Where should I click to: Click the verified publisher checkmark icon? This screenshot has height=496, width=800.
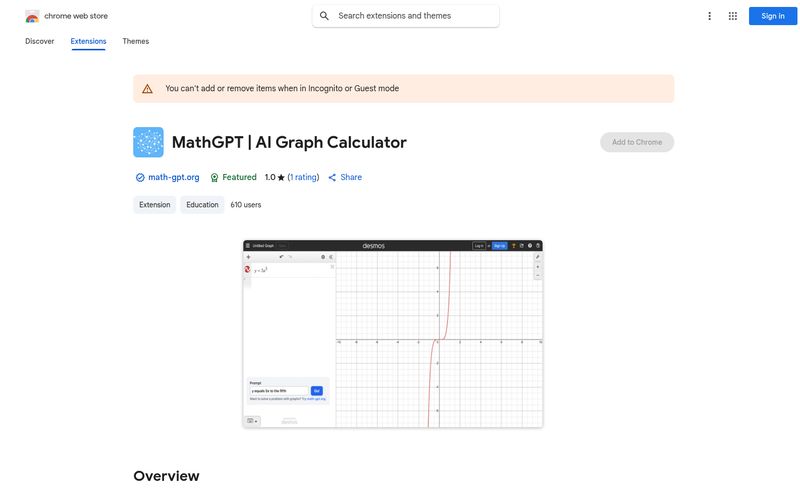coord(140,178)
